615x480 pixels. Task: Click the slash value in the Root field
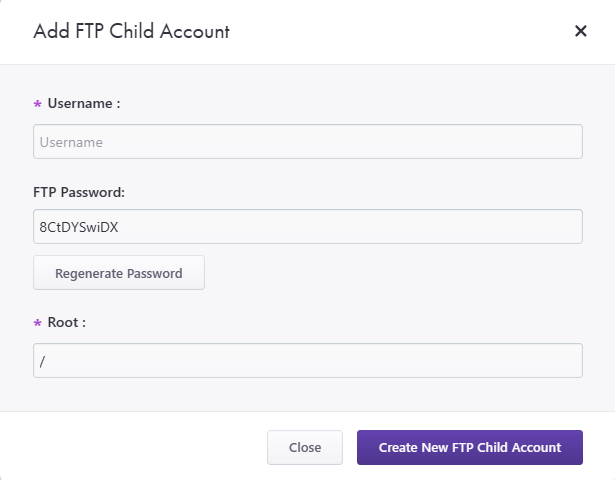tap(43, 361)
